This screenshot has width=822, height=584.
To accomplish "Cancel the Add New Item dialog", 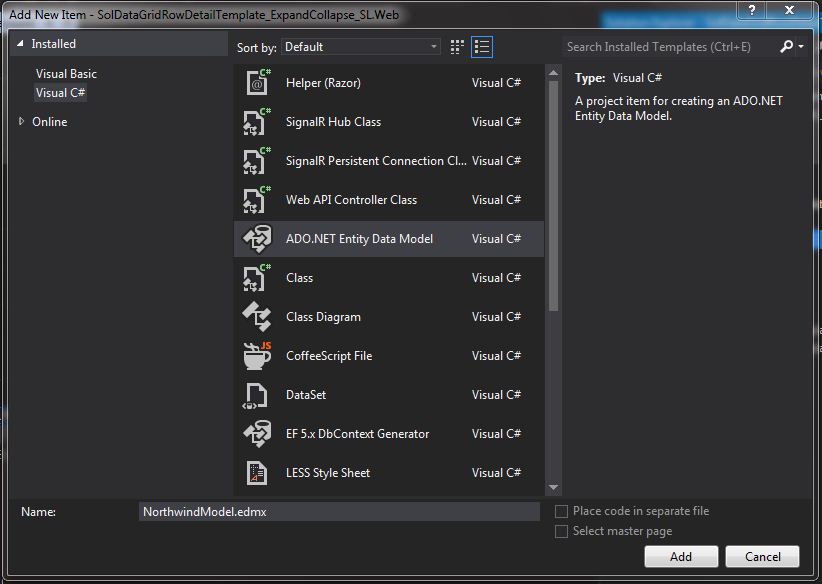I will click(x=762, y=556).
